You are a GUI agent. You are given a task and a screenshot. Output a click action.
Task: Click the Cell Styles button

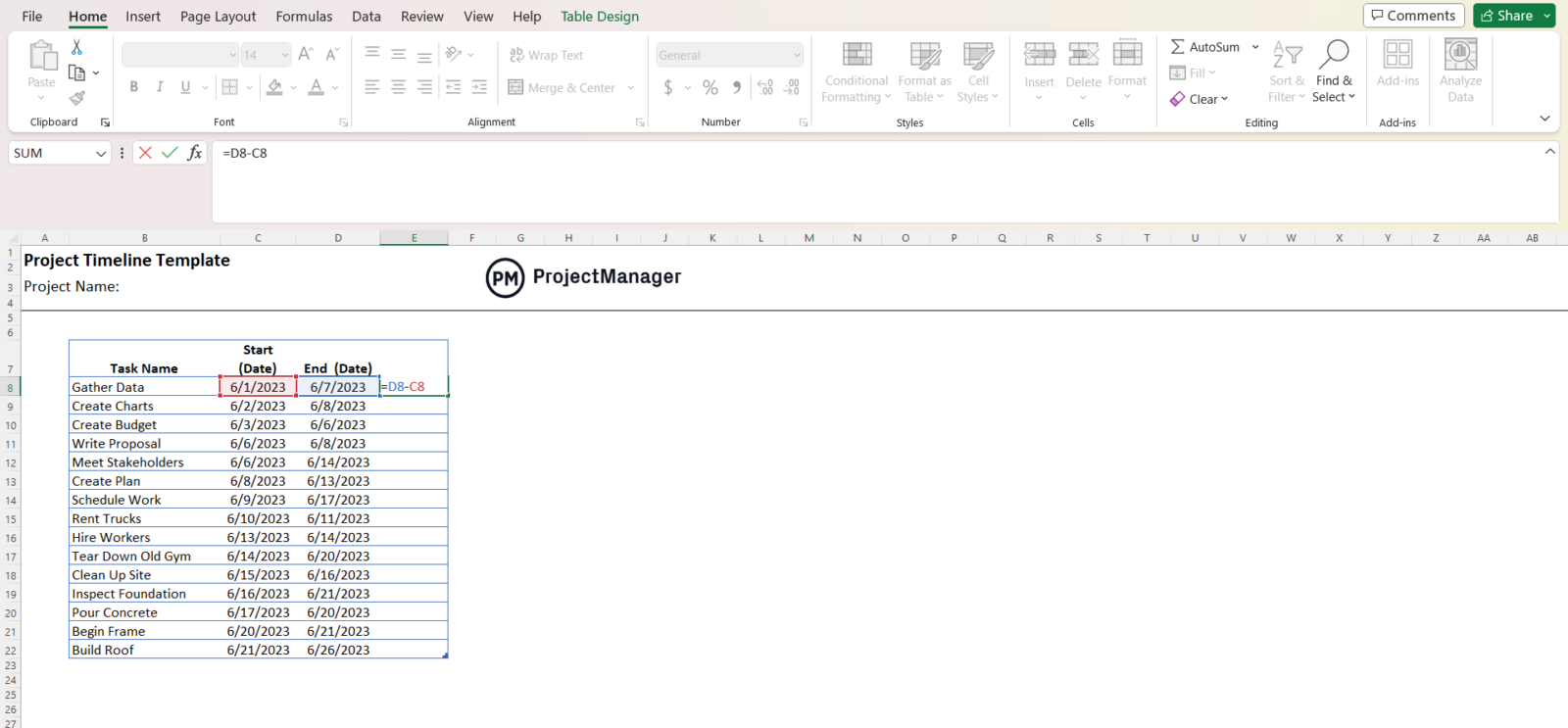[978, 71]
